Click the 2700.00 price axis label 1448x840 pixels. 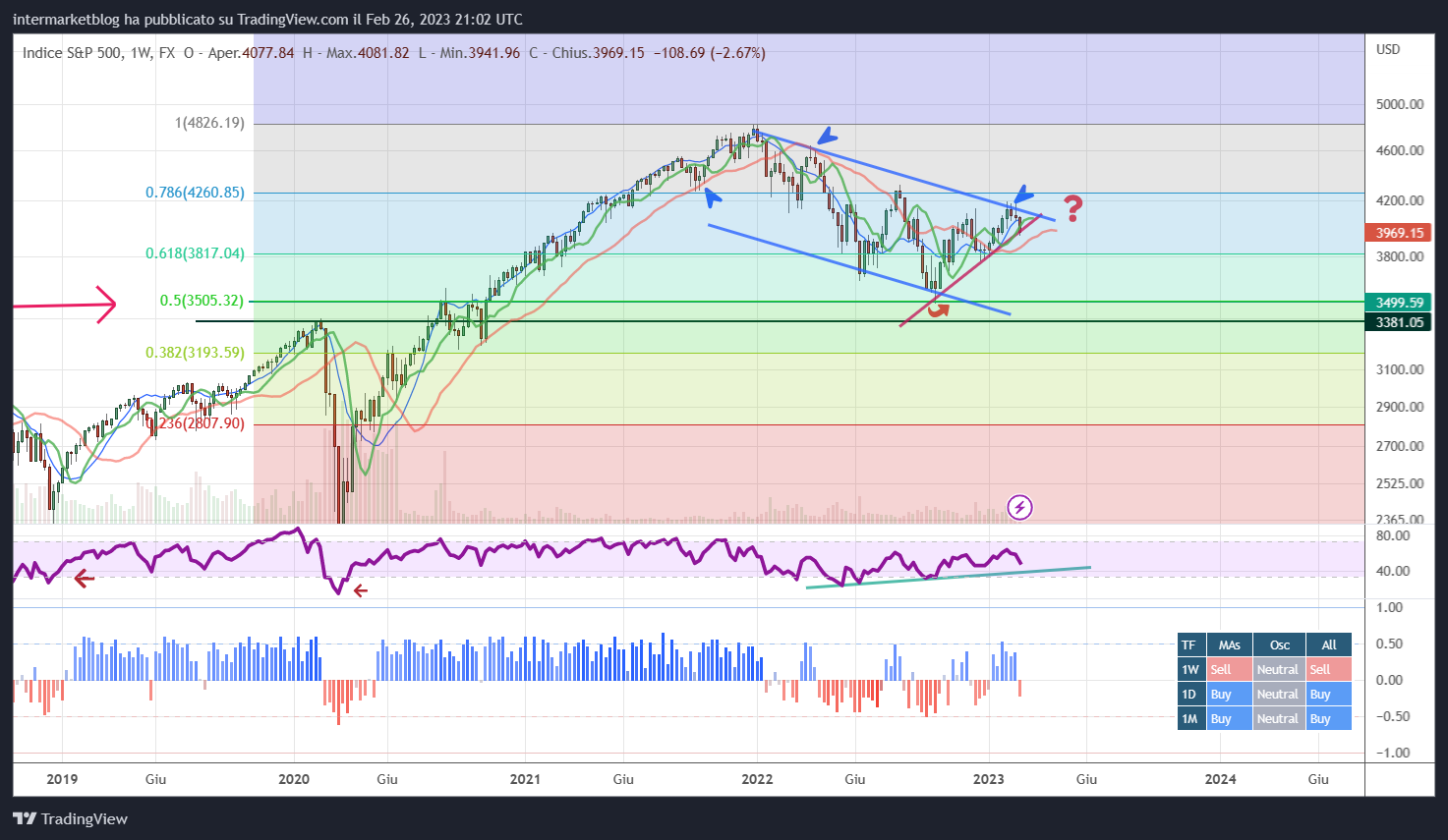1400,446
